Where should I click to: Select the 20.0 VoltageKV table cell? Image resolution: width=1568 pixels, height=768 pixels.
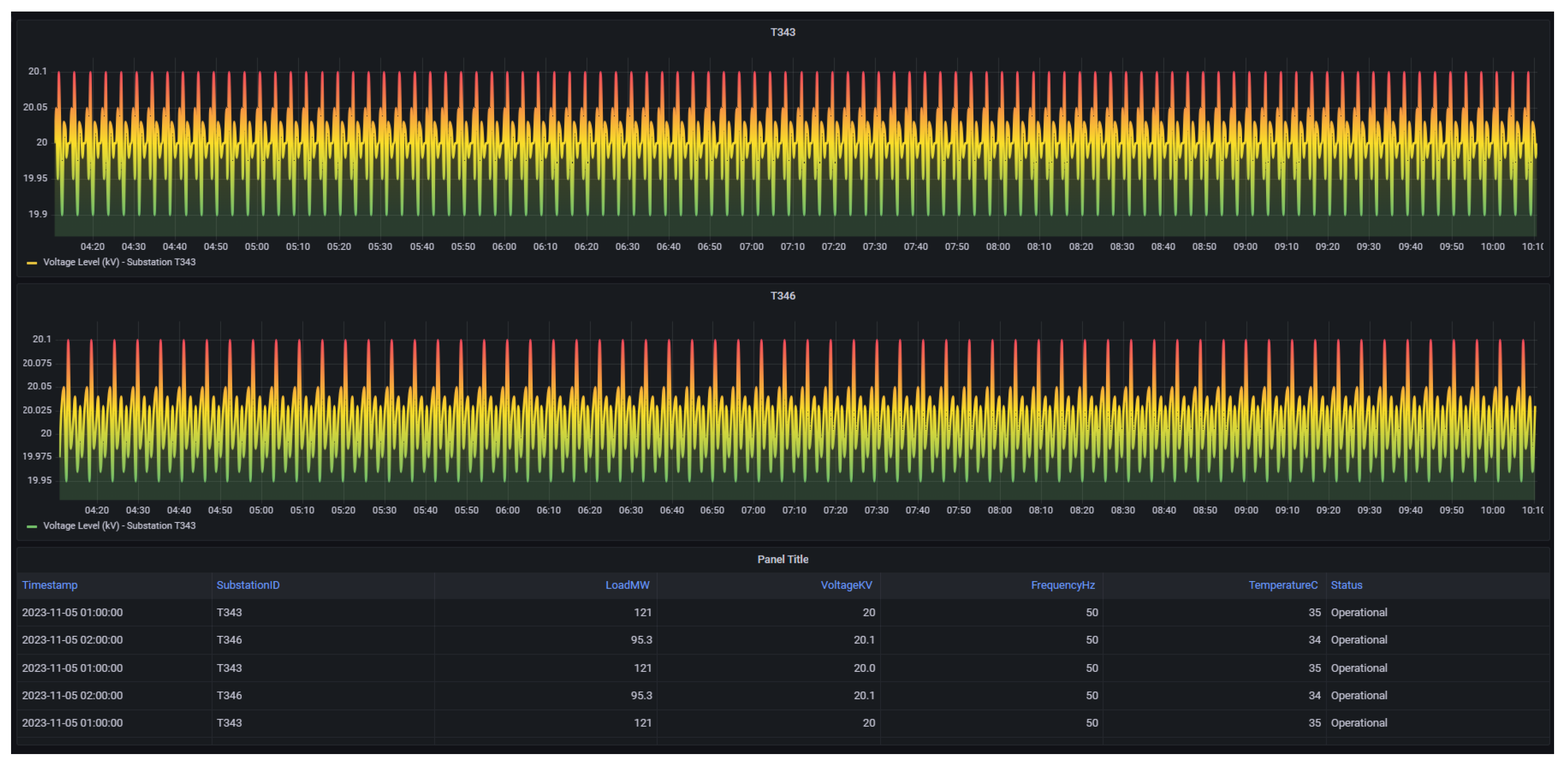(864, 668)
